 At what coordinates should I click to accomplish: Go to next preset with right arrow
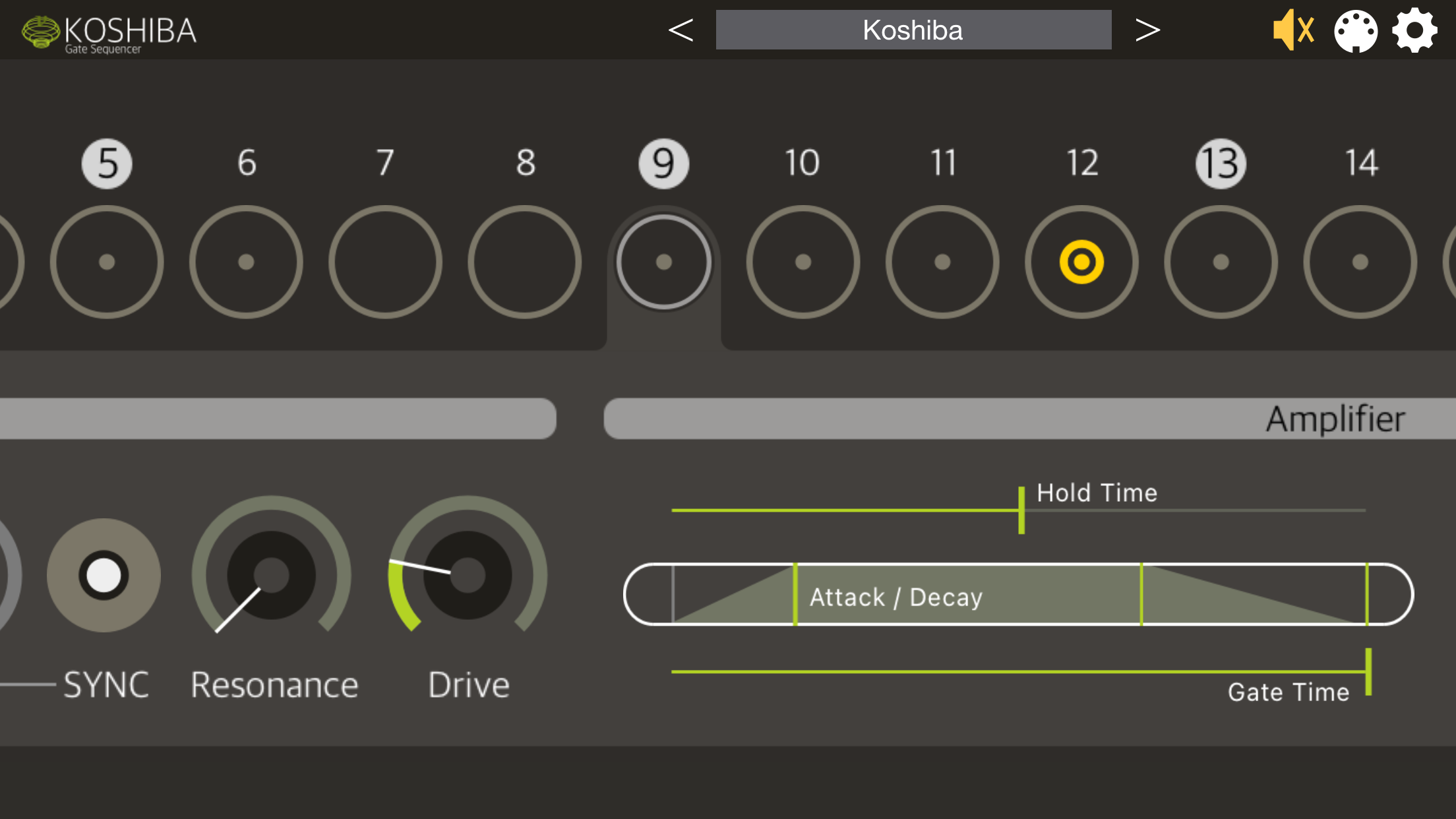click(1147, 30)
